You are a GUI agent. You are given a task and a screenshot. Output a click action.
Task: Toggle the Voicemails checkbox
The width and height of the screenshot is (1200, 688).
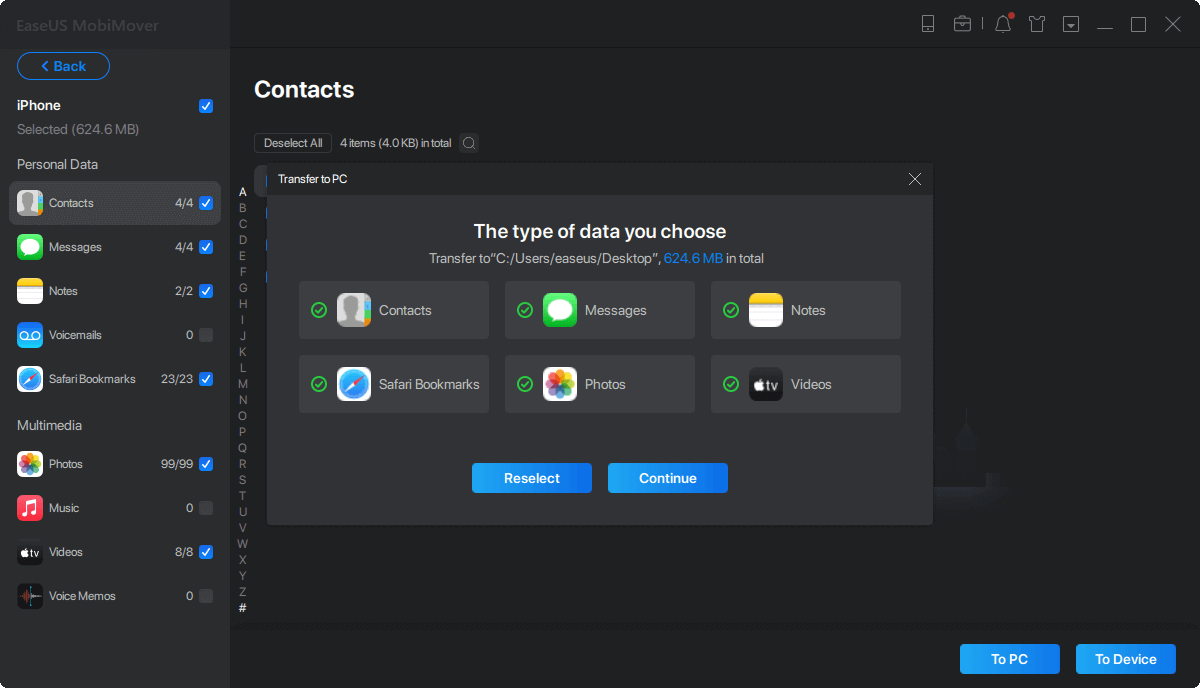click(x=206, y=335)
